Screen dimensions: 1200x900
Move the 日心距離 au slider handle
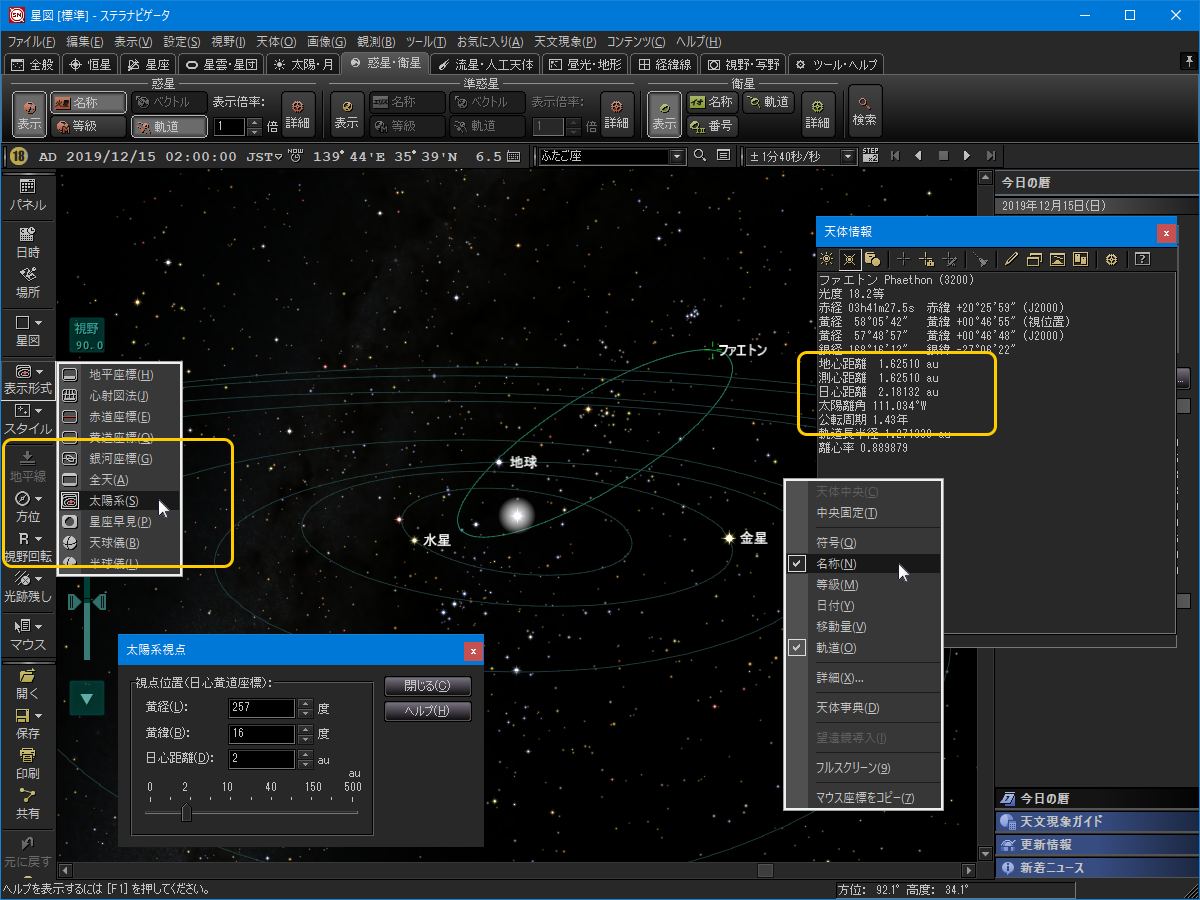pos(186,814)
